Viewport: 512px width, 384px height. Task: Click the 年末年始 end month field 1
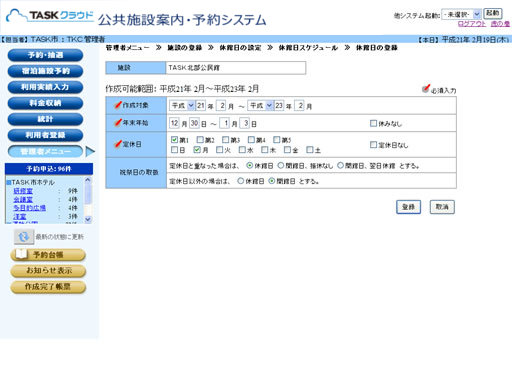coord(225,123)
